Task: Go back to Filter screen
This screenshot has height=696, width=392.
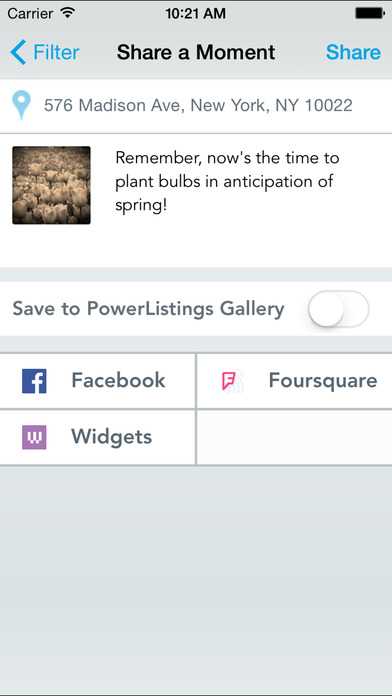Action: point(45,52)
